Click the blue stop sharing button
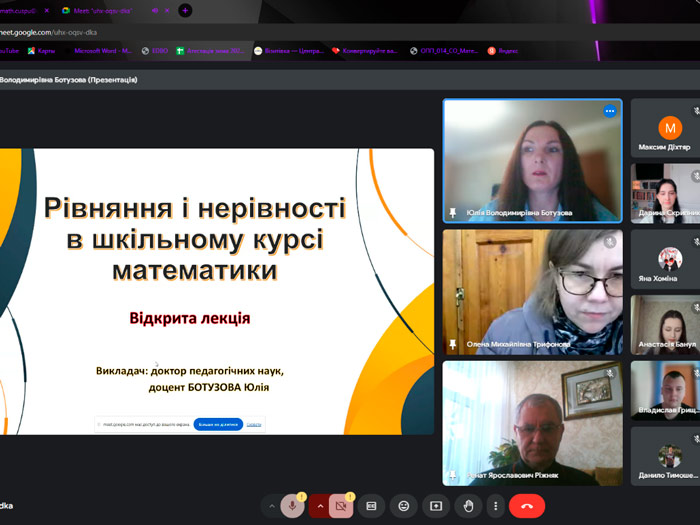 [218, 424]
